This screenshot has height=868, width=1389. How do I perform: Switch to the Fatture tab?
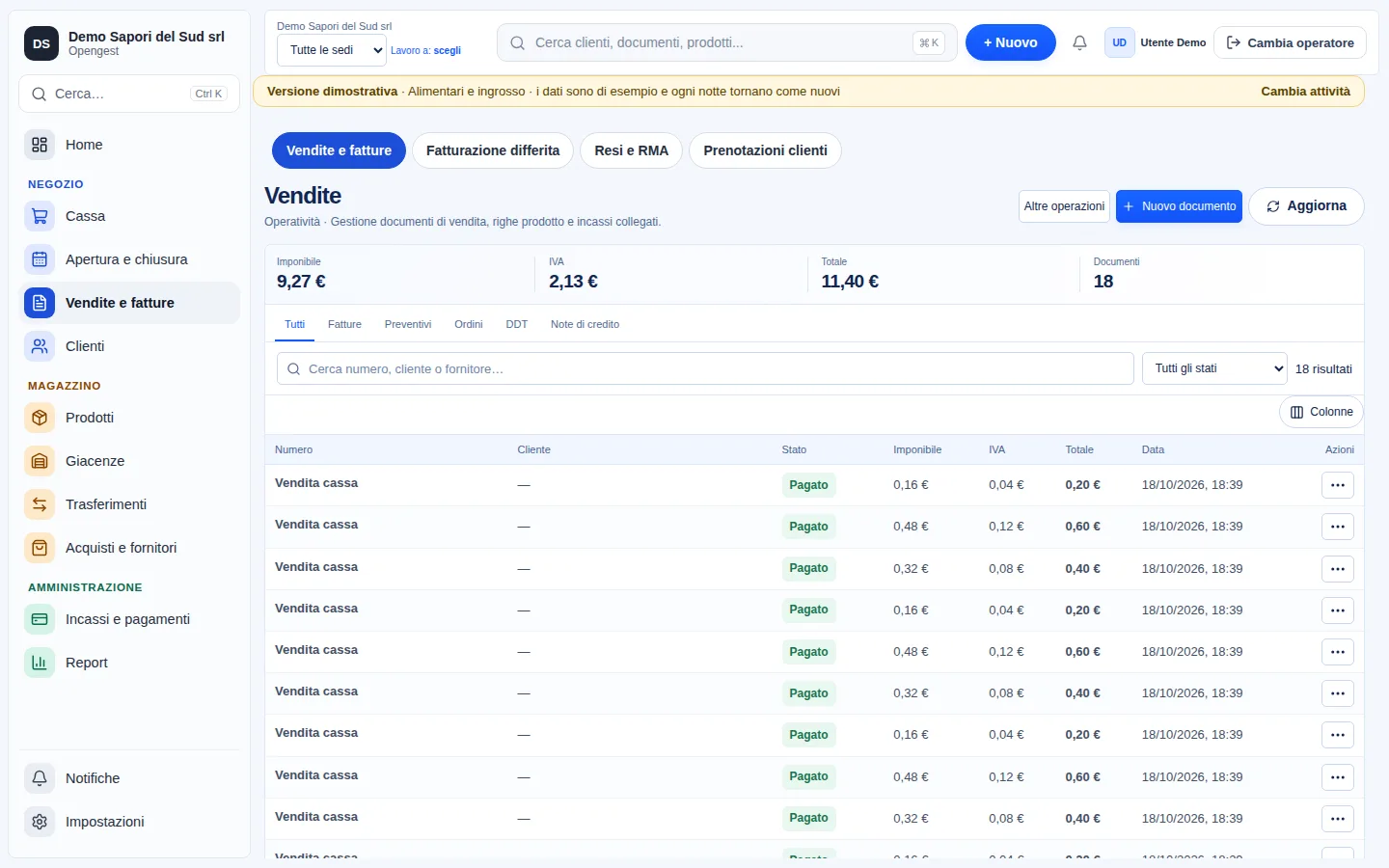(x=344, y=324)
